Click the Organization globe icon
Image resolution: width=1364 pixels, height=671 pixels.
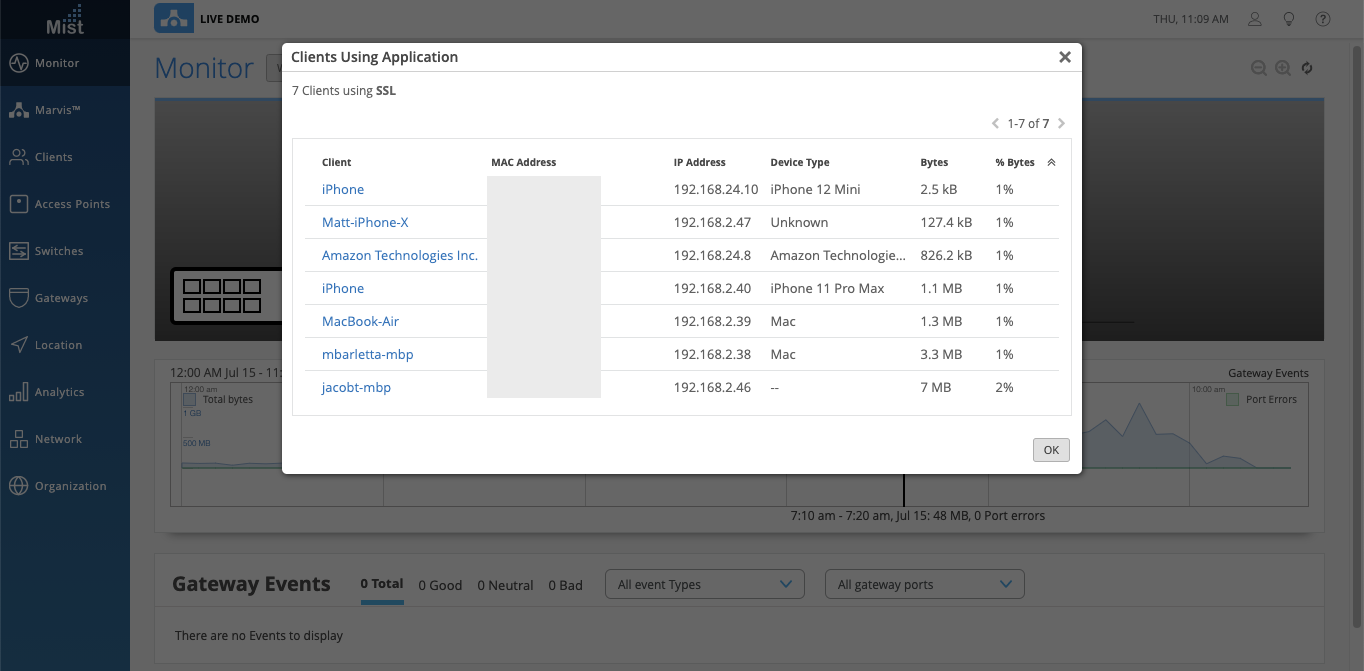(18, 486)
